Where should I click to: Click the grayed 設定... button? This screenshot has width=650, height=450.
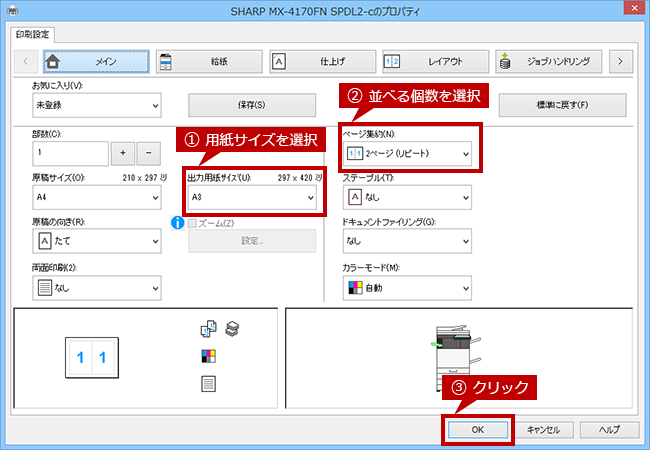point(252,241)
